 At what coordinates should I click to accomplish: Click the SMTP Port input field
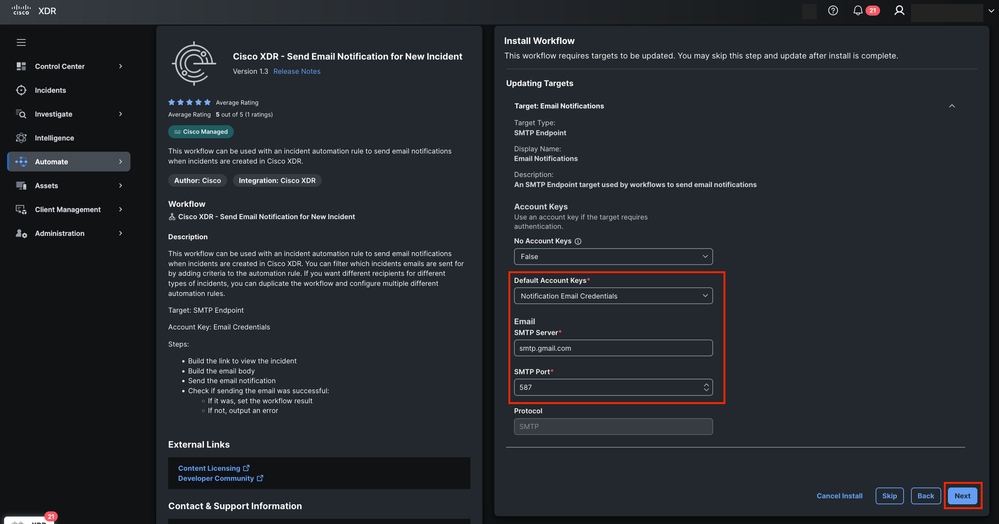(613, 388)
